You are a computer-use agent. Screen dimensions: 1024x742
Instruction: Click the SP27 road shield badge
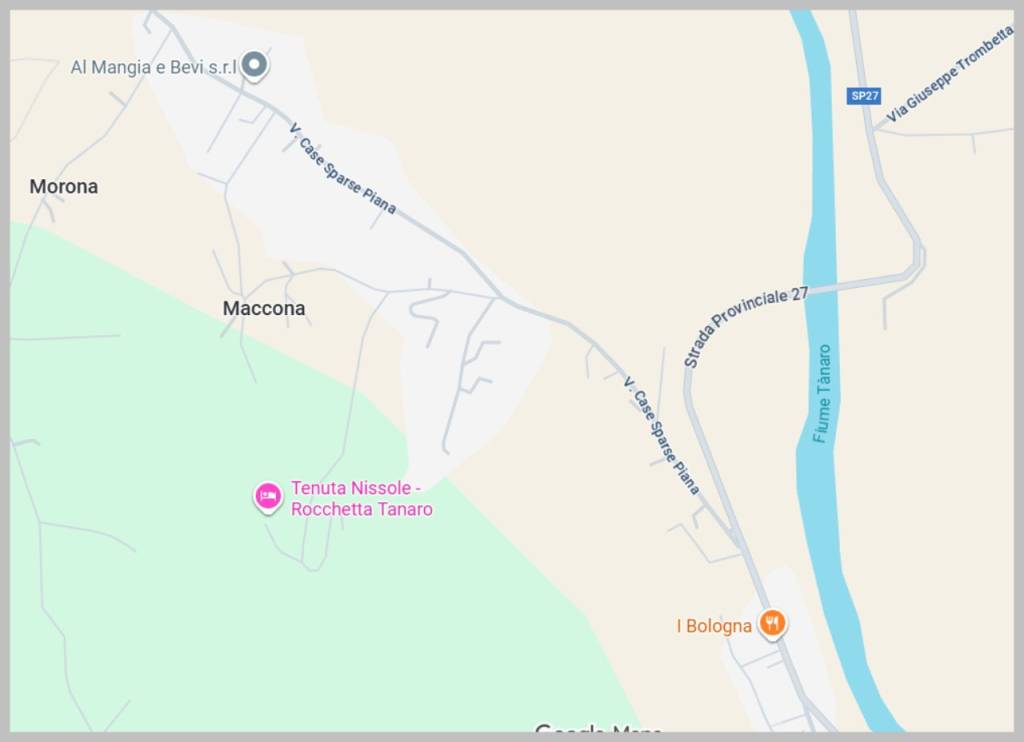[x=864, y=96]
